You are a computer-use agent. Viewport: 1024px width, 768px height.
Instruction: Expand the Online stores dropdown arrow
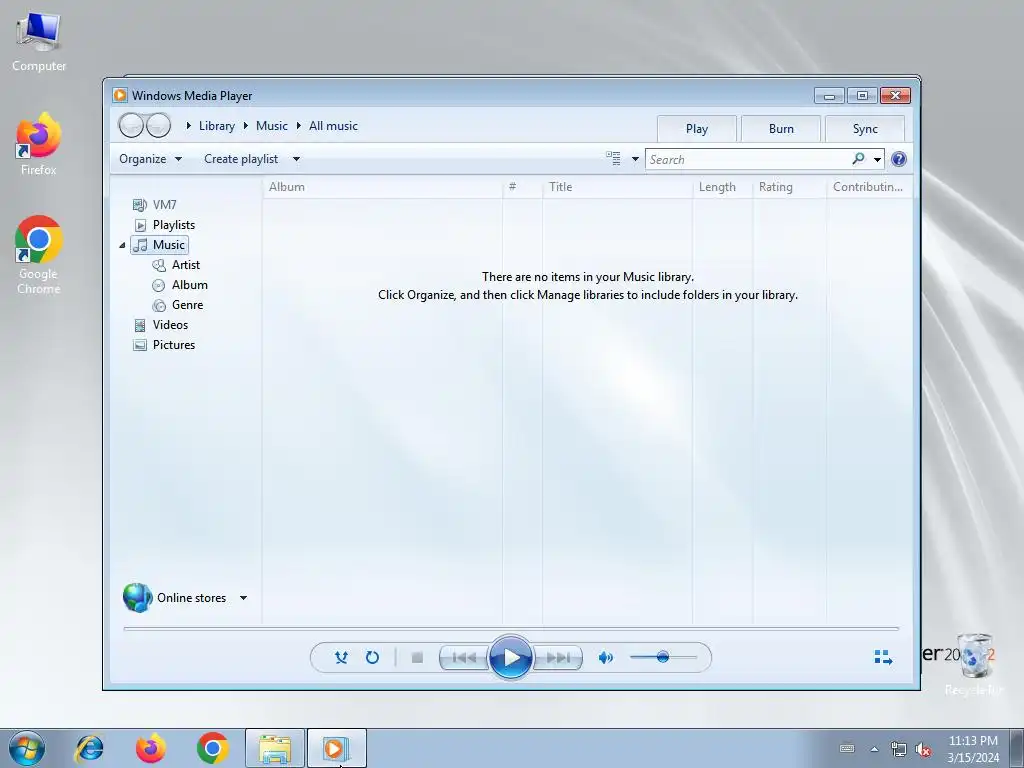click(243, 598)
